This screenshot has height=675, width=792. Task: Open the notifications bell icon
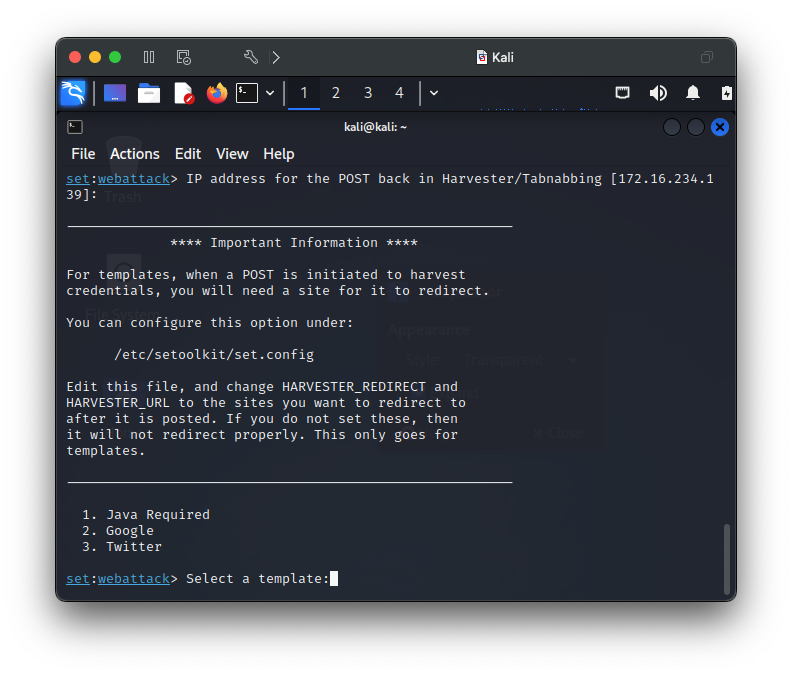coord(693,93)
